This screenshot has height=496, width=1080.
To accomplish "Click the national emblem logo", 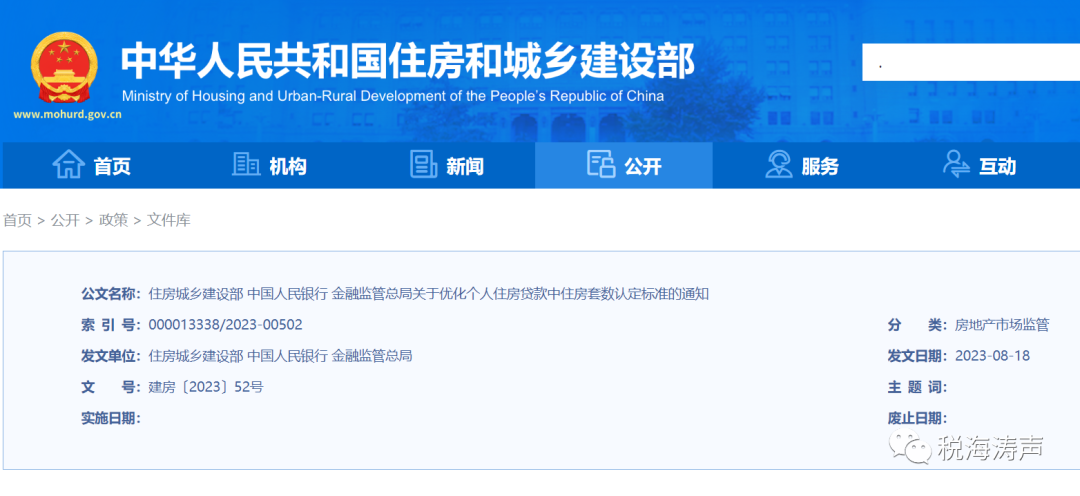I will coord(65,70).
